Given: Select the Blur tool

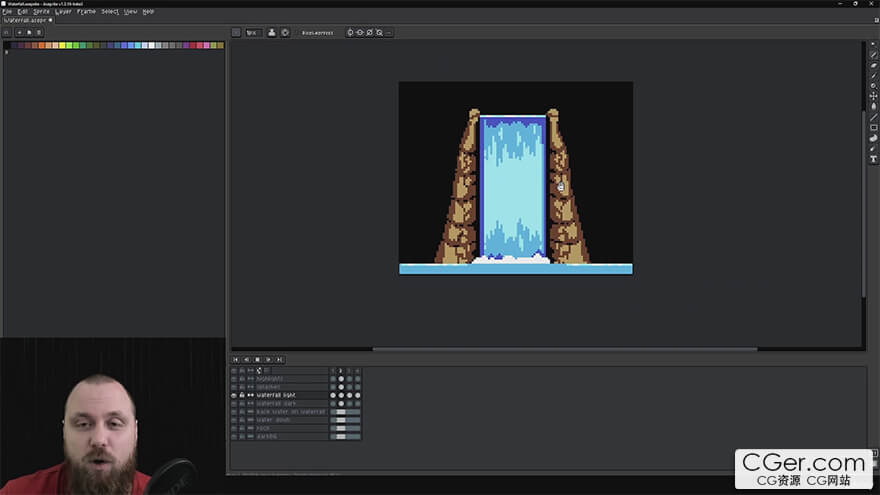Looking at the screenshot, I should pos(873,149).
